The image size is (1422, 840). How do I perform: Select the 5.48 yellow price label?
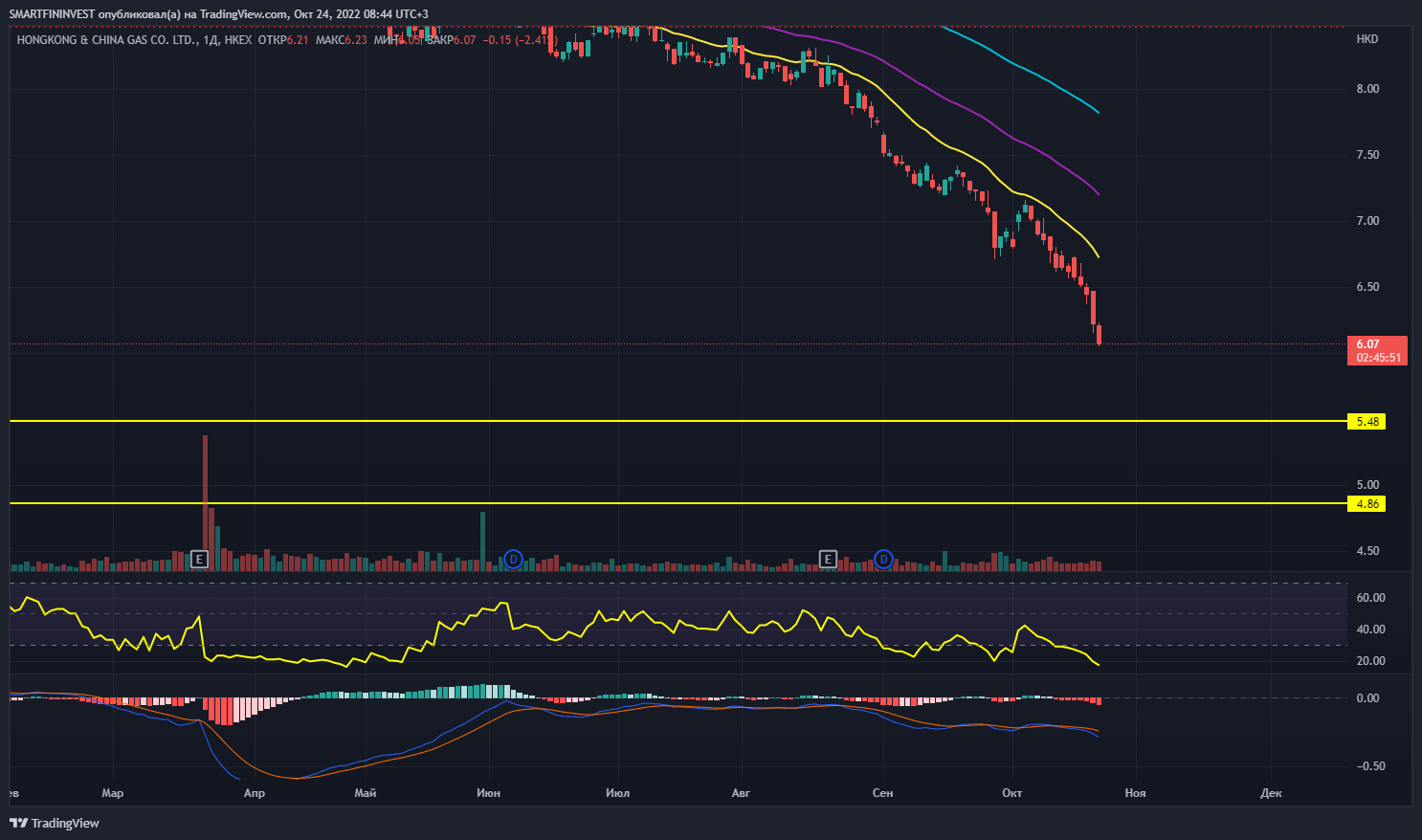[x=1366, y=421]
